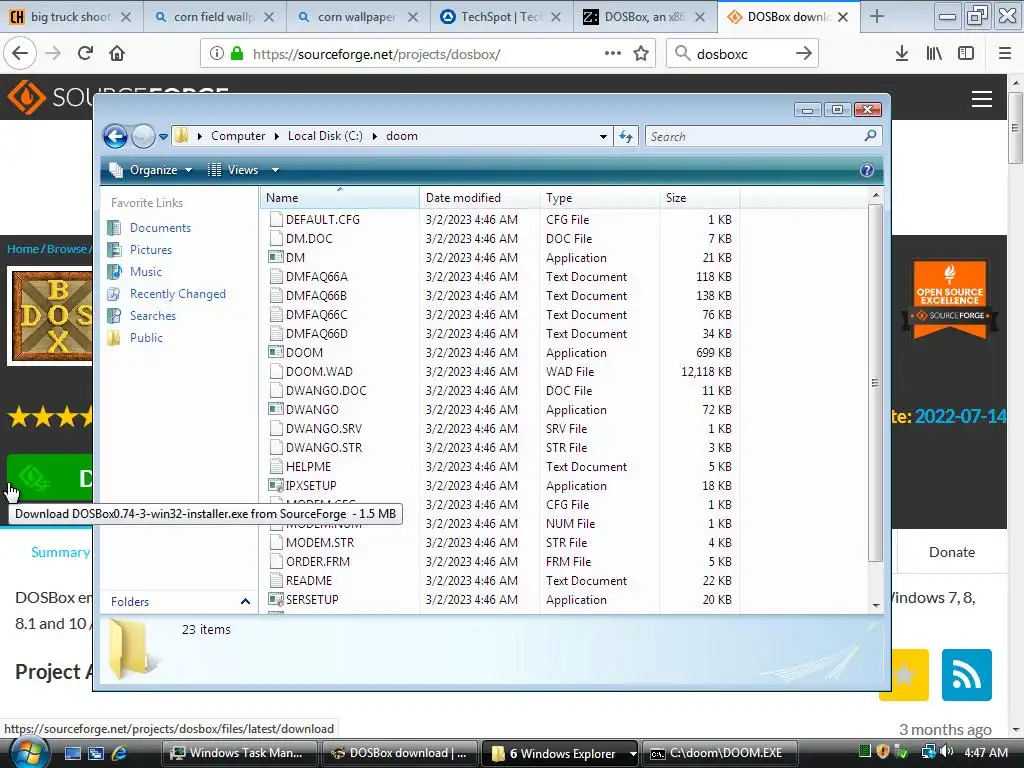Bookmark this page with the star
1024x768 pixels.
[641, 54]
